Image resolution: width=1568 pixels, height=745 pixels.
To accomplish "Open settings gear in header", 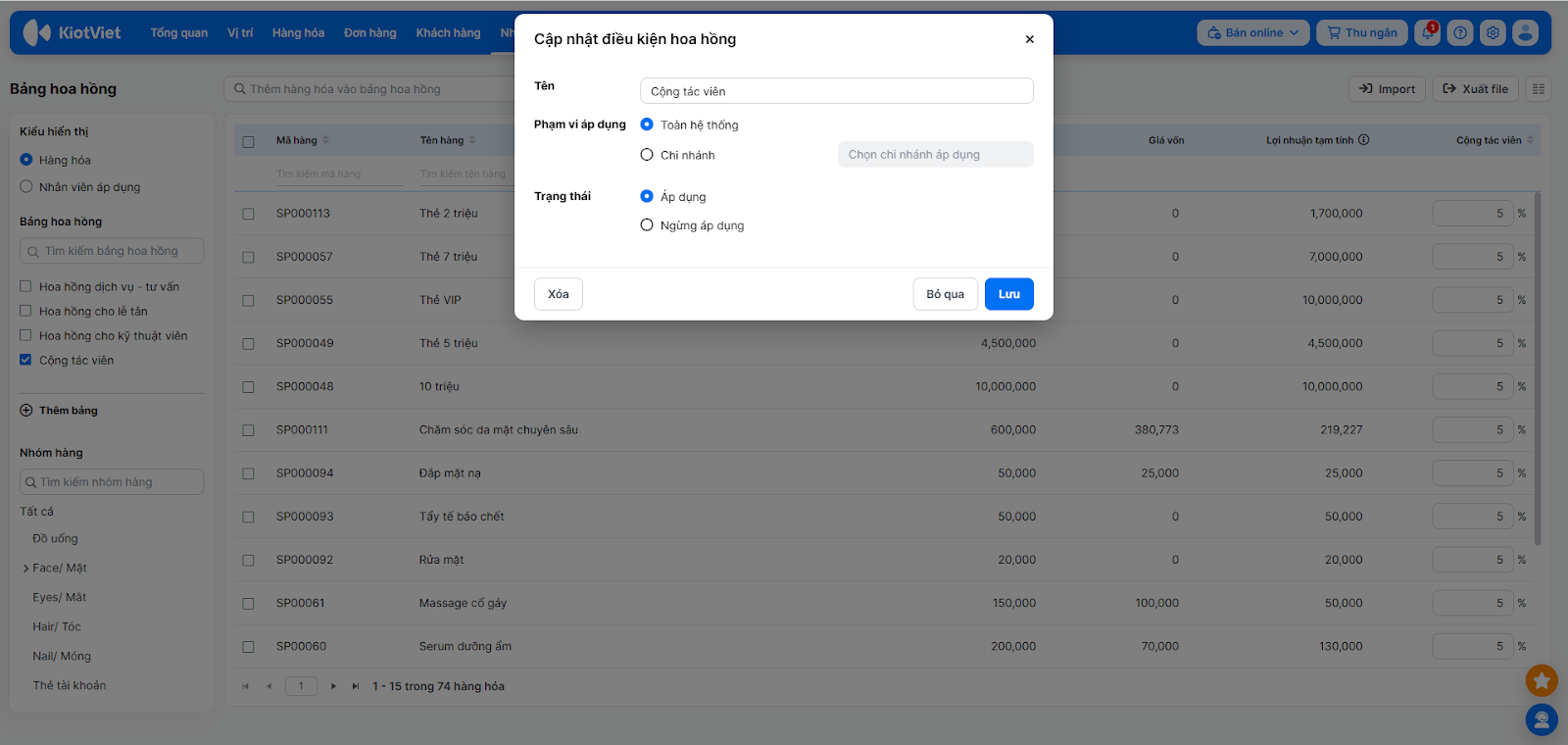I will (1493, 33).
